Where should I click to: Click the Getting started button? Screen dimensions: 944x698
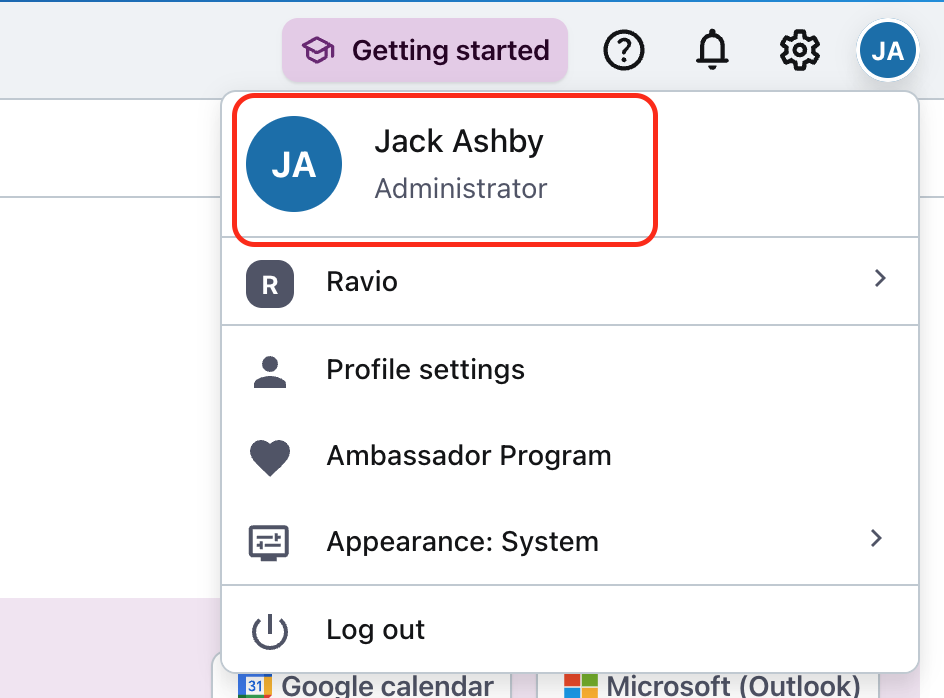pyautogui.click(x=425, y=50)
